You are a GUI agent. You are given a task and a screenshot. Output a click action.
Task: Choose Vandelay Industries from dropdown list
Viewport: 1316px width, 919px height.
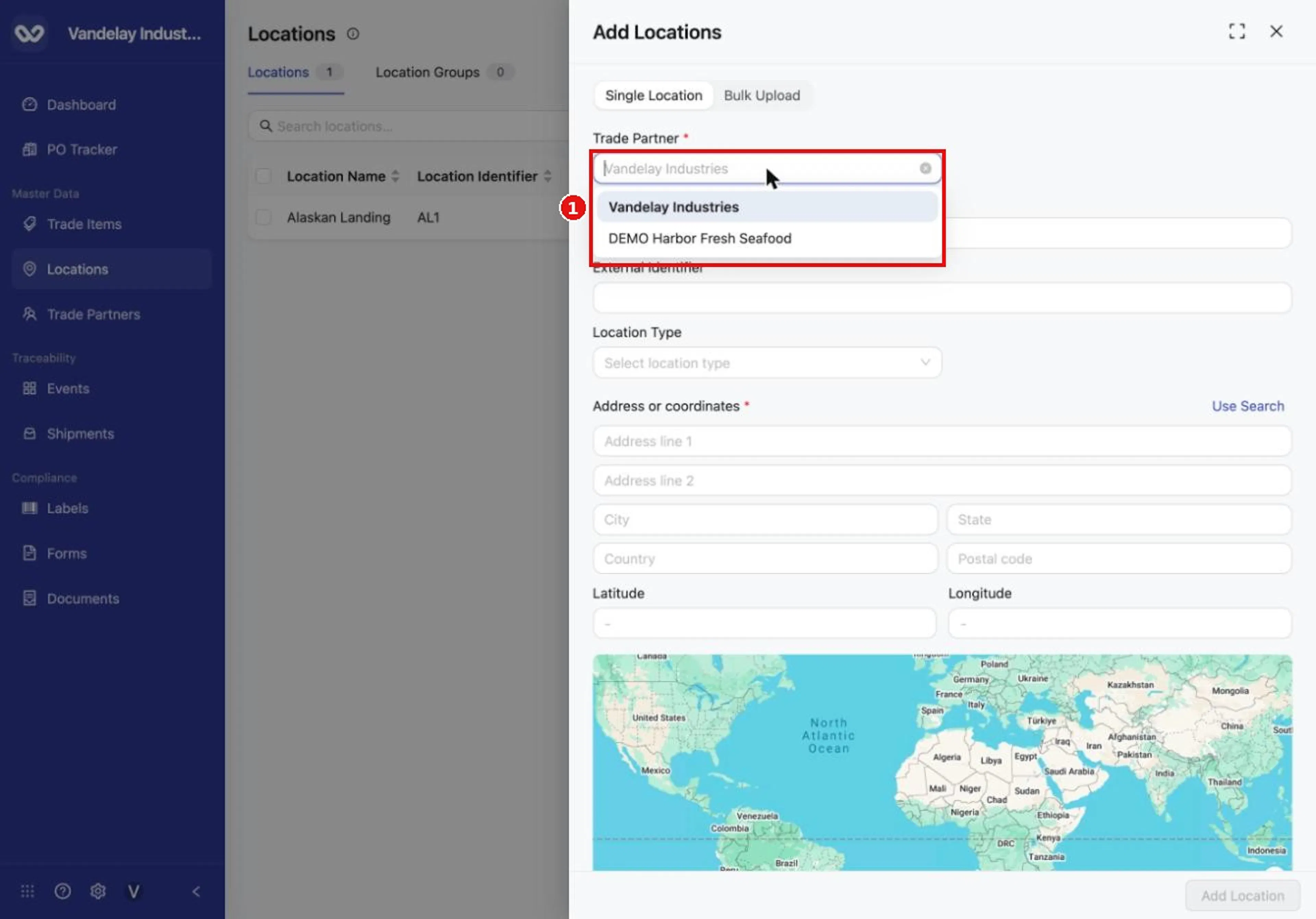[767, 207]
